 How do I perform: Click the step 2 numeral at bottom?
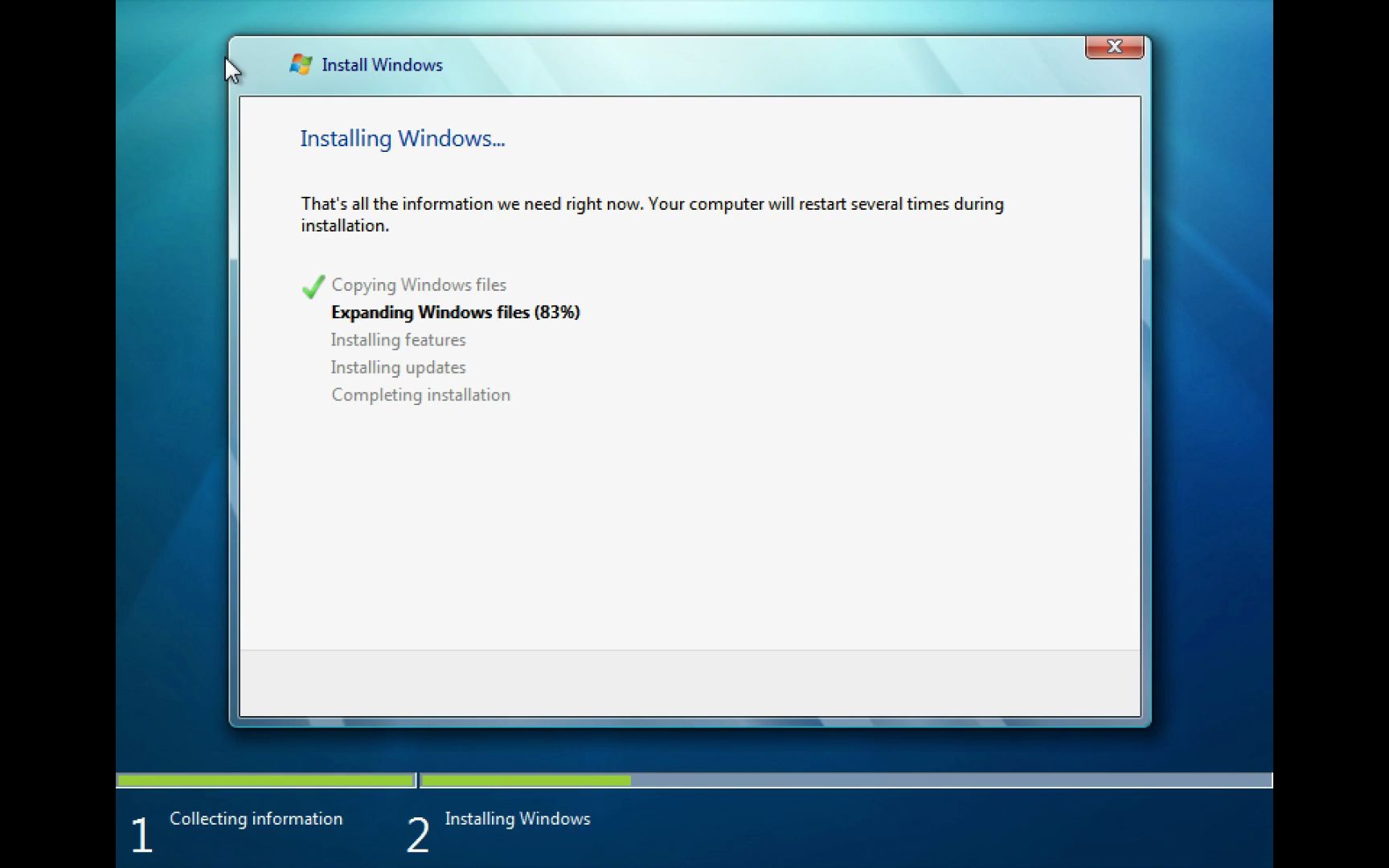click(x=419, y=833)
